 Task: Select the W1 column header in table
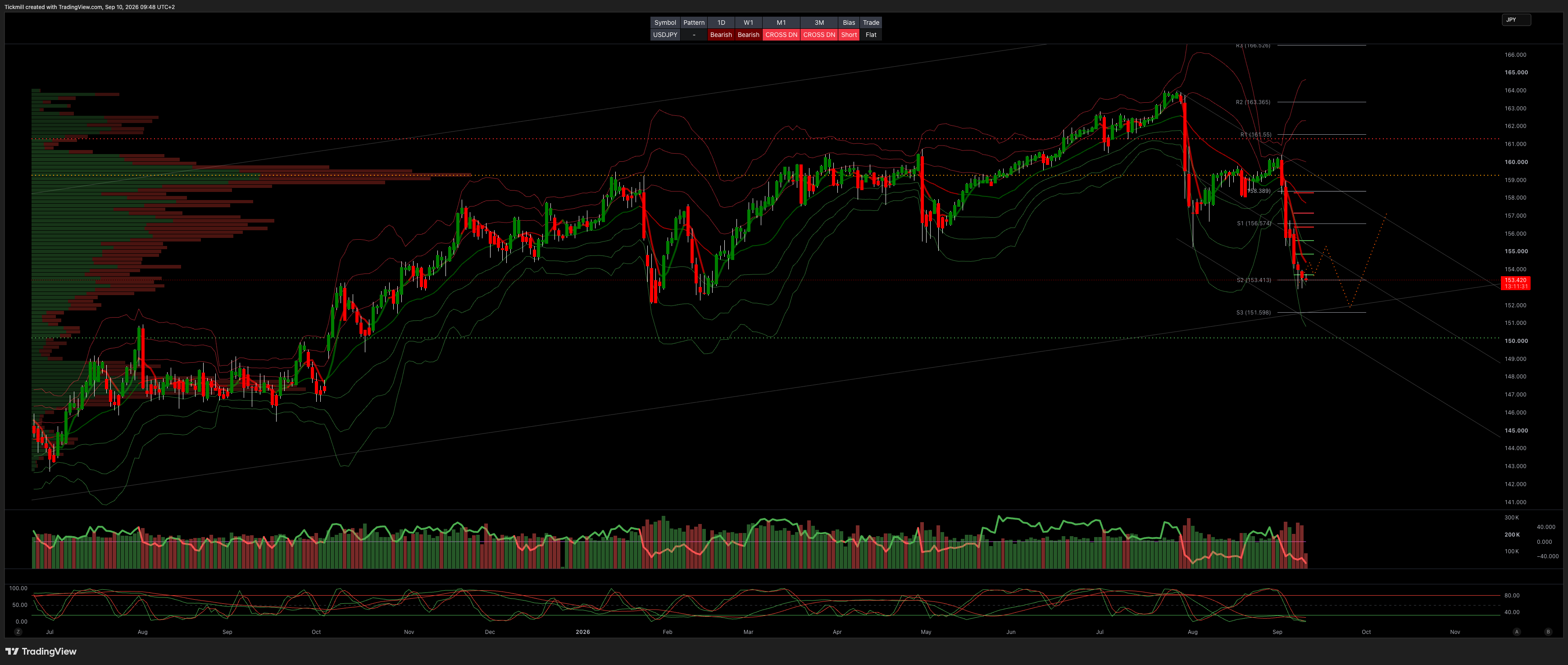click(x=749, y=23)
